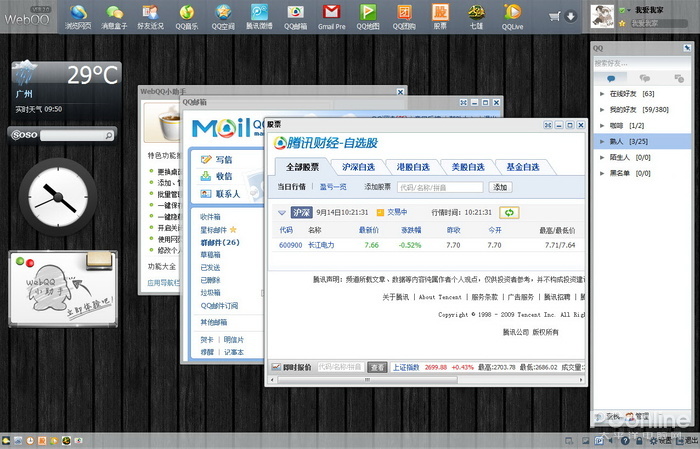Select the 美股自选 tab
Image resolution: width=700 pixels, height=449 pixels.
click(468, 167)
